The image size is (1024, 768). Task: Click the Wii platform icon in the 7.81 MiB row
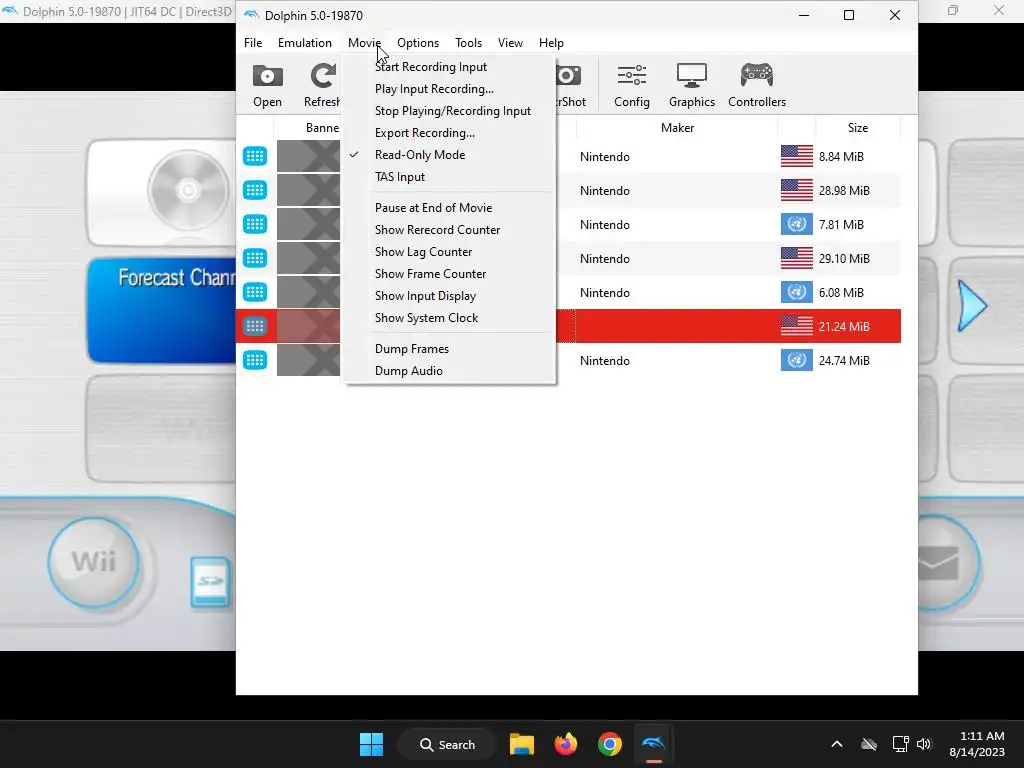[255, 224]
